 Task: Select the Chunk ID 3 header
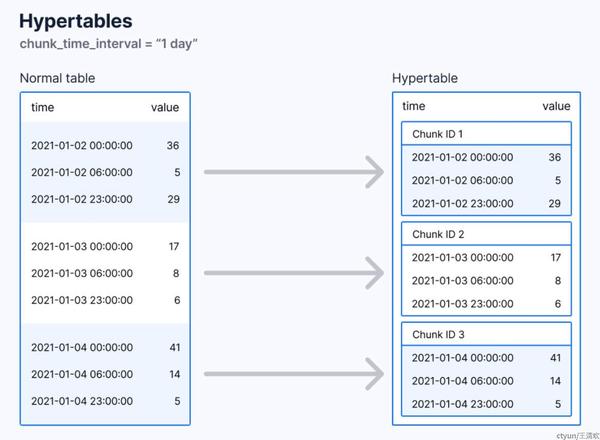[438, 334]
